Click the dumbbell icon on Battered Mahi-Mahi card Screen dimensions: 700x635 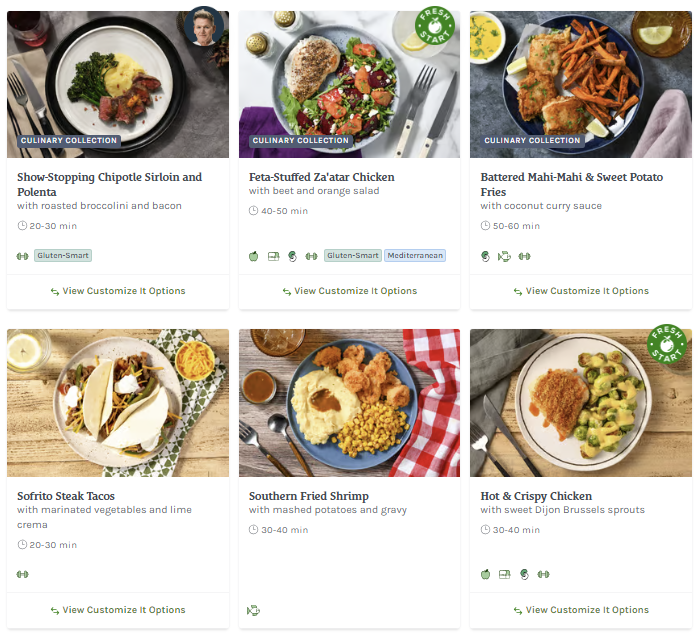pyautogui.click(x=525, y=256)
